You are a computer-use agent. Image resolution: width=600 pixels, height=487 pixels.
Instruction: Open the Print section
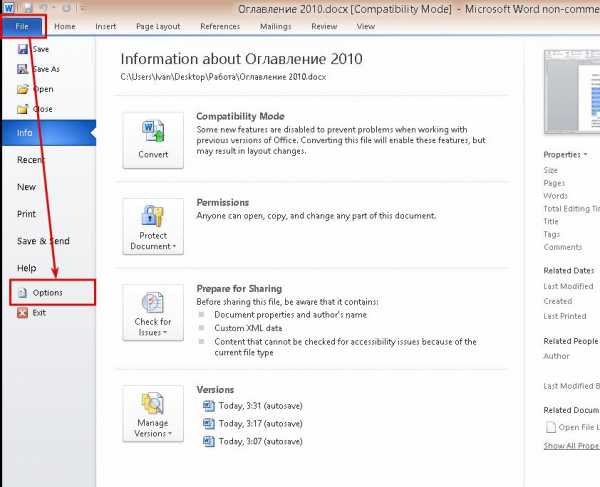point(26,214)
